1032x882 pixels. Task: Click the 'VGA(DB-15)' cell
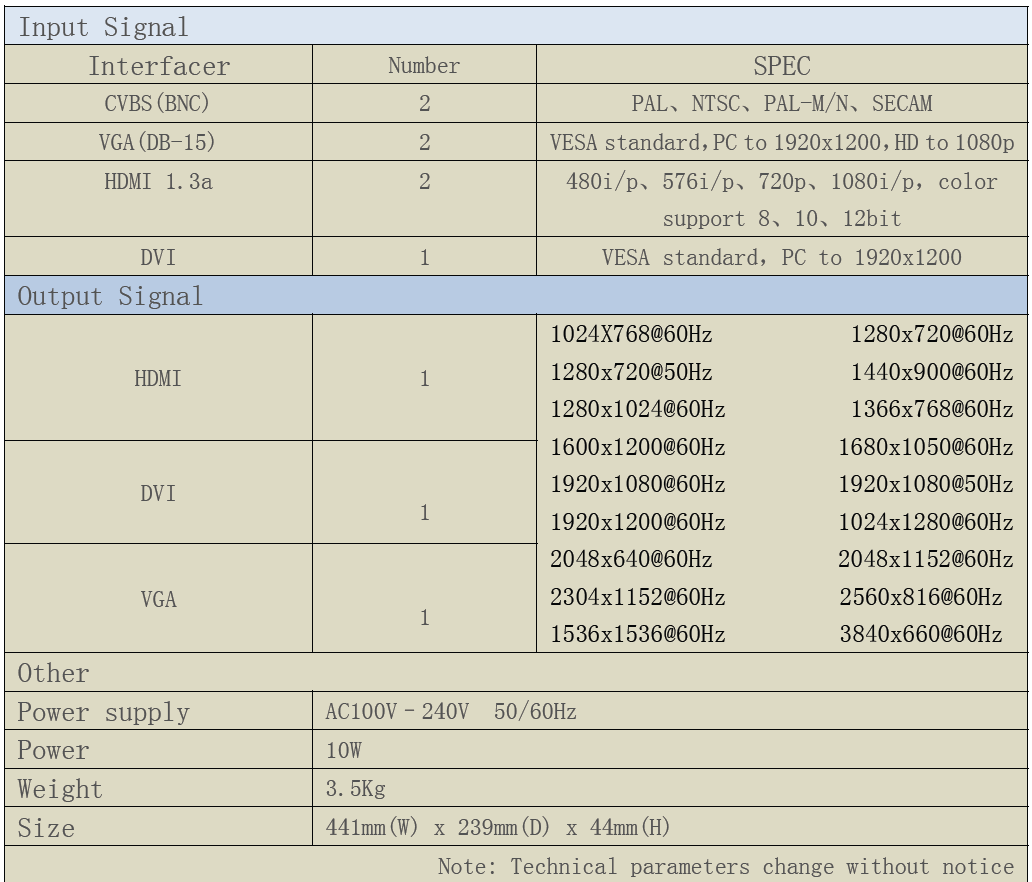pyautogui.click(x=159, y=142)
